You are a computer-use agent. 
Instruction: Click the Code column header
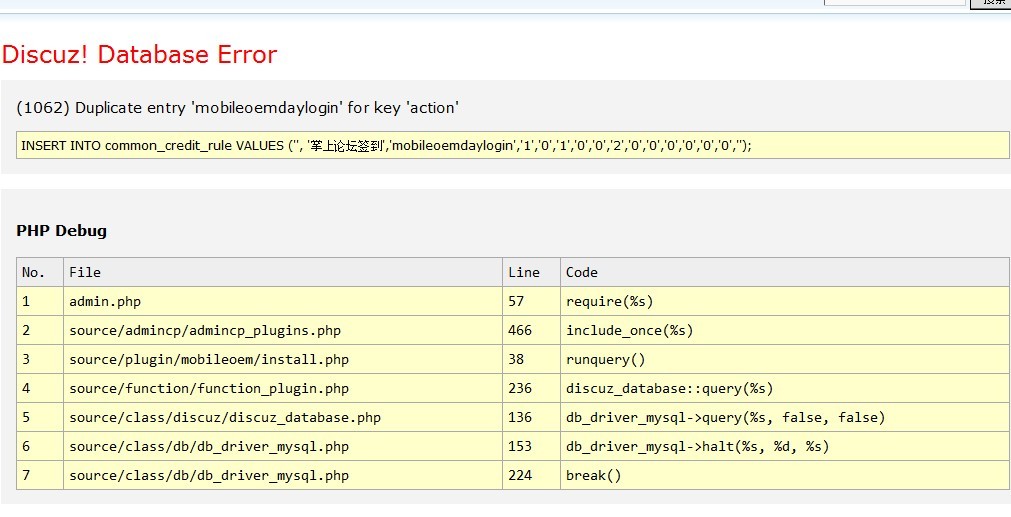click(785, 272)
